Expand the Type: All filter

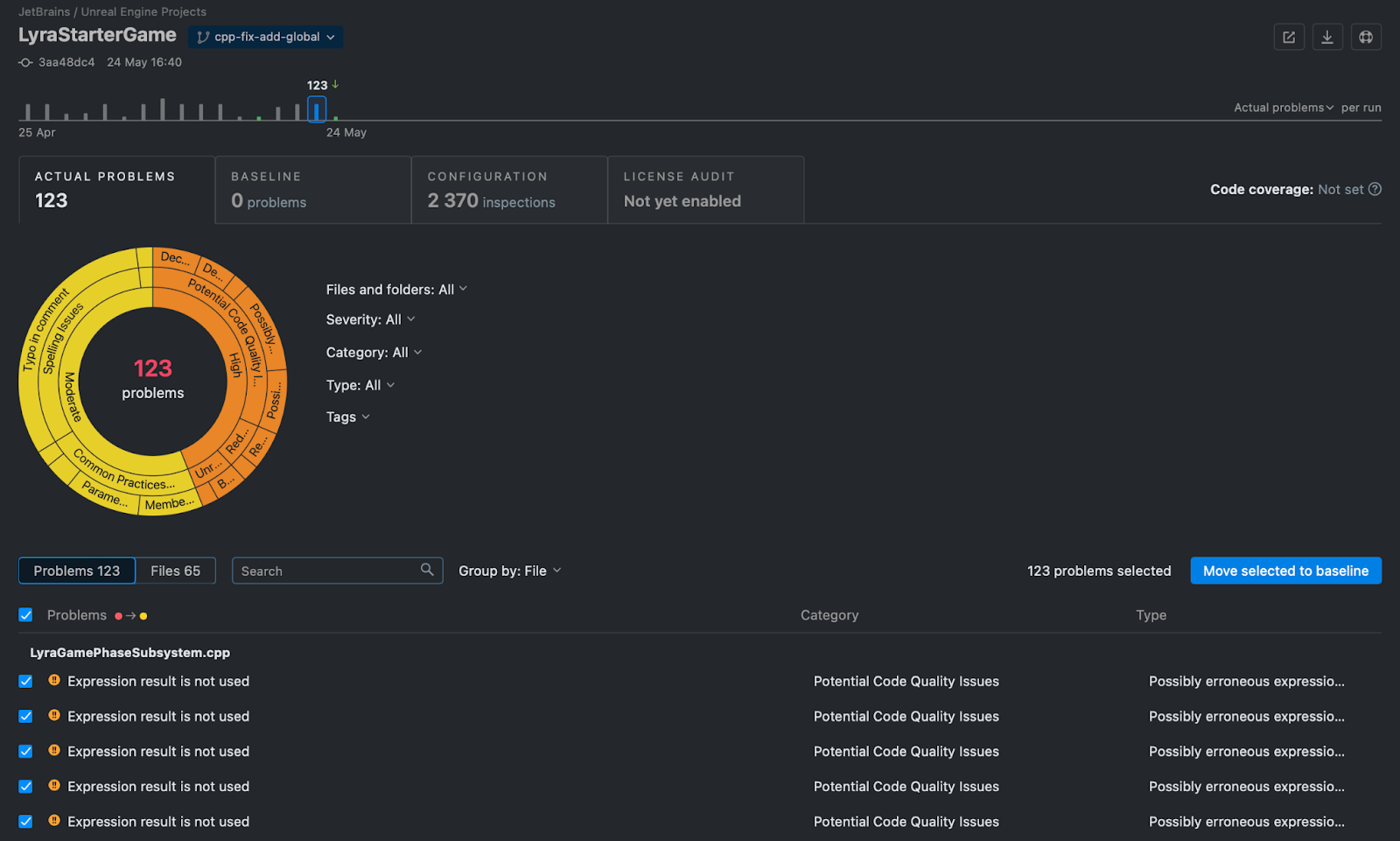point(360,385)
